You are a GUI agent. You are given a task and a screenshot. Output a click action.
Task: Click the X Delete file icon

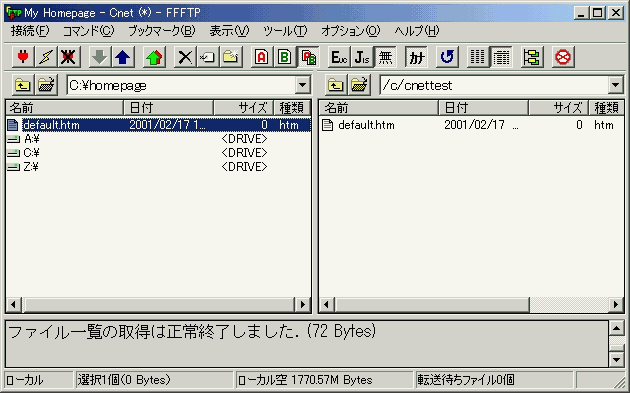(x=185, y=57)
